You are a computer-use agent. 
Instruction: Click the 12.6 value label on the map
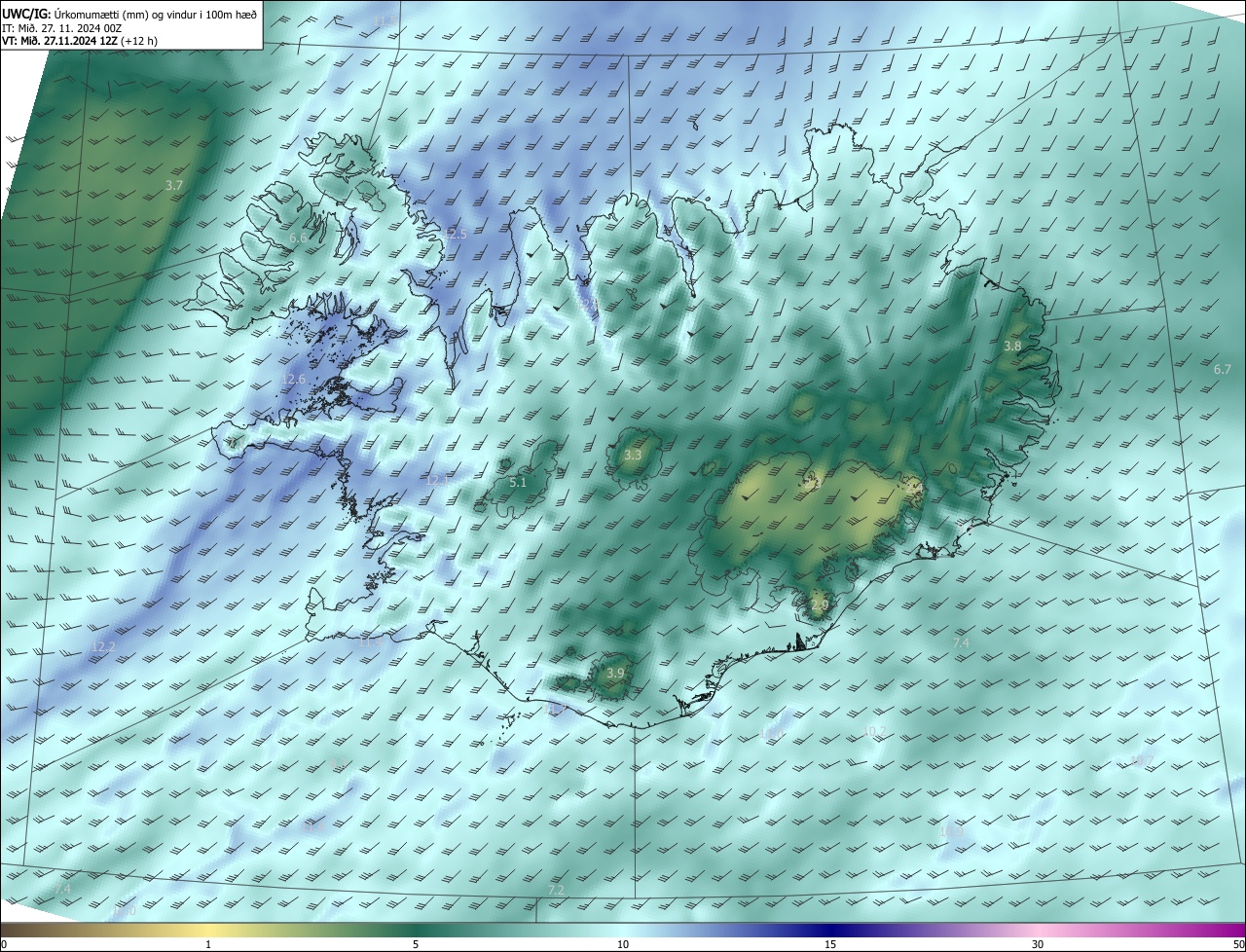click(293, 380)
